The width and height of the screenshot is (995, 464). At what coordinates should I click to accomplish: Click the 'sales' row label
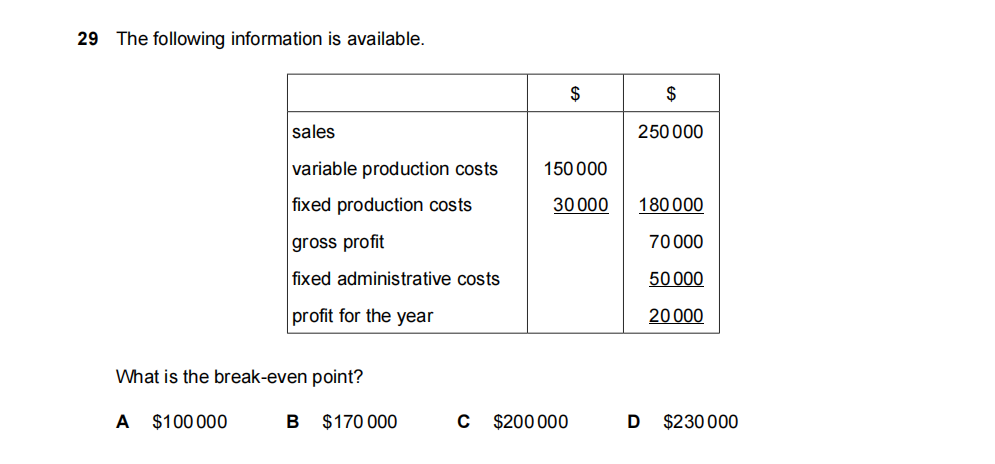click(313, 132)
